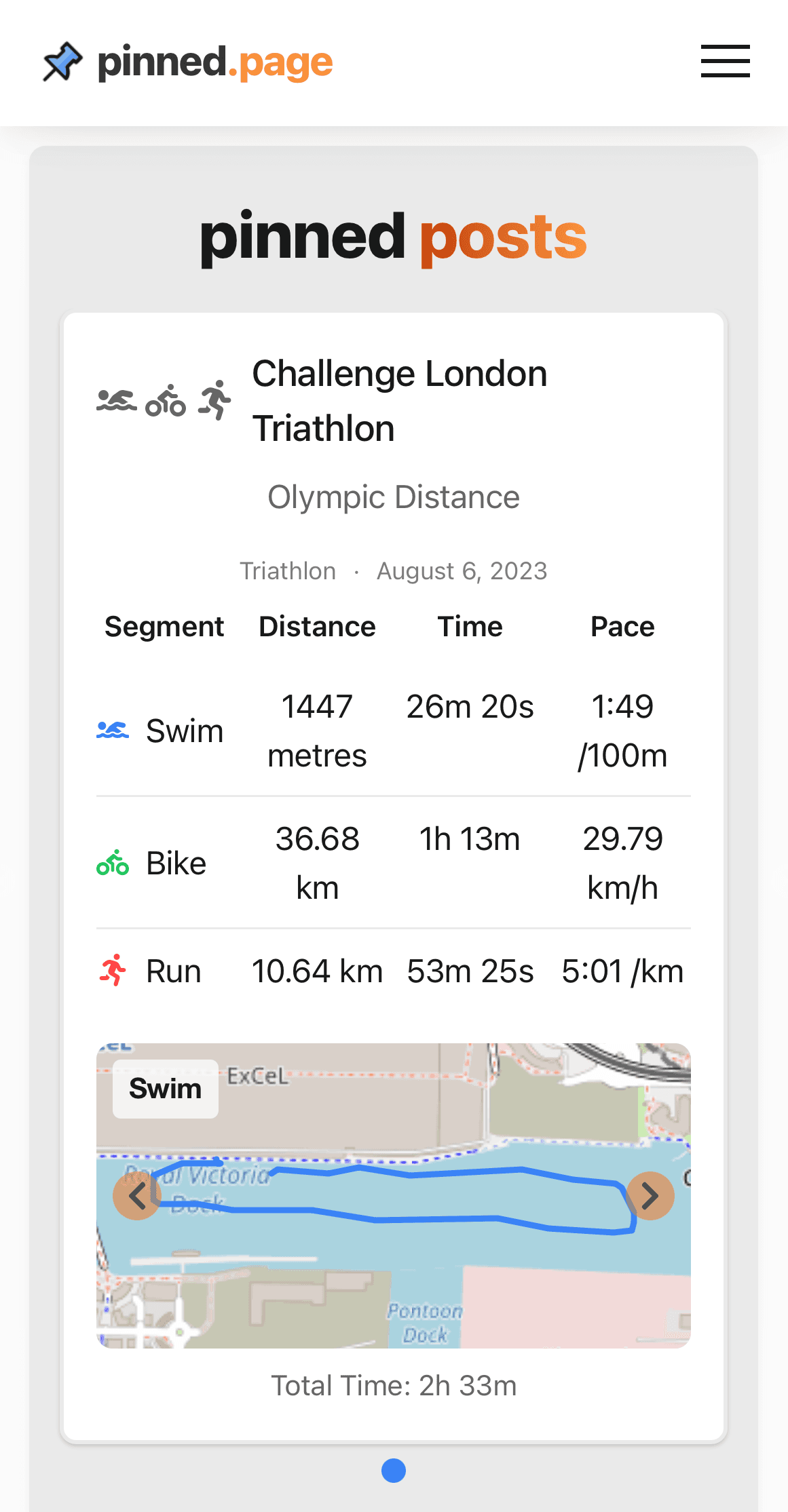
Task: Click the Olympic Distance subtitle
Action: coord(394,497)
